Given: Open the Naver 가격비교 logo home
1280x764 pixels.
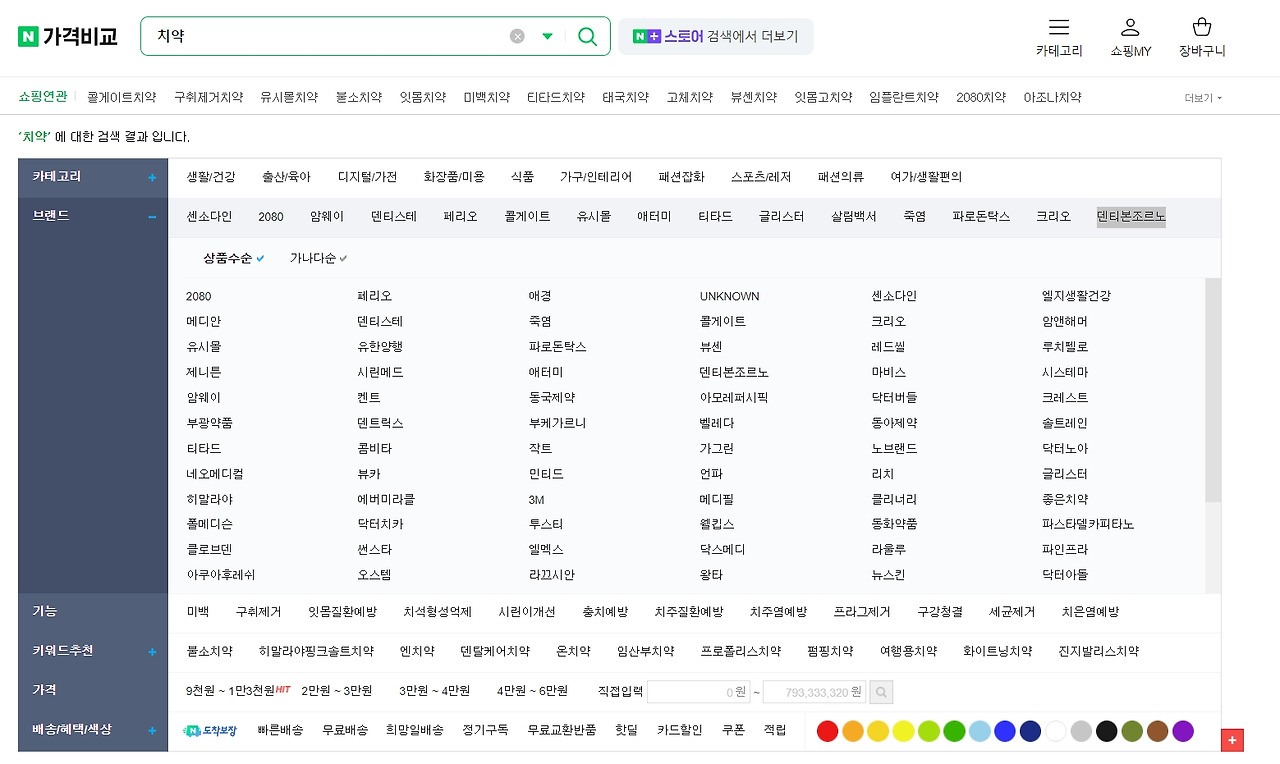Looking at the screenshot, I should click(x=68, y=36).
